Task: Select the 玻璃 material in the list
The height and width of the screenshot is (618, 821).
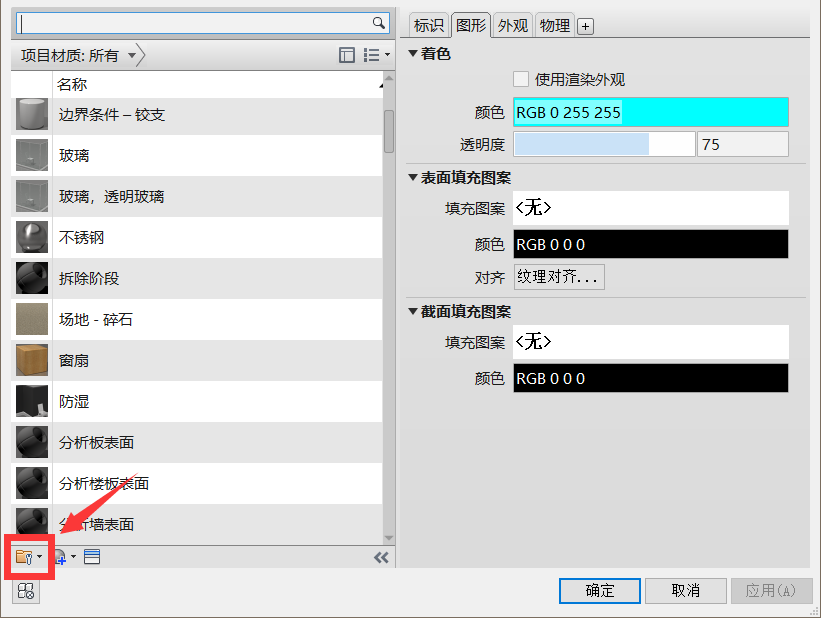Action: [x=75, y=154]
